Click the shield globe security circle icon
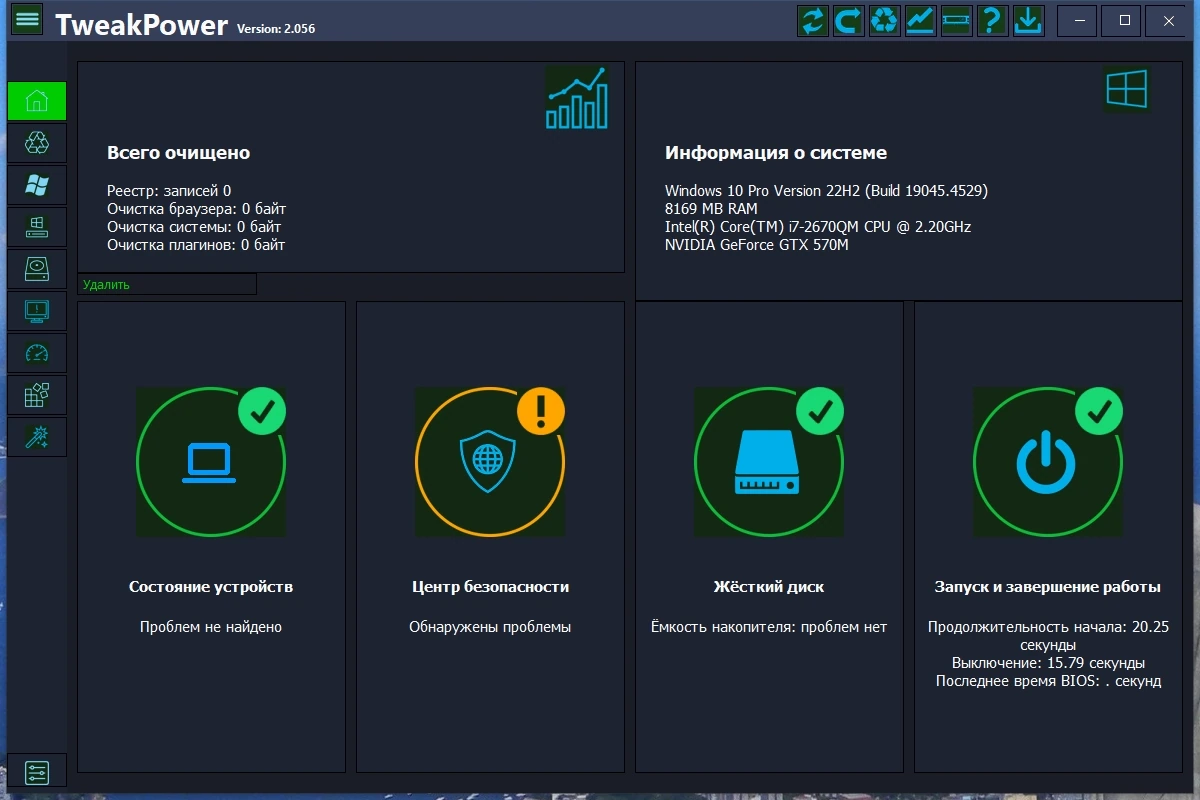Viewport: 1200px width, 800px height. 489,462
